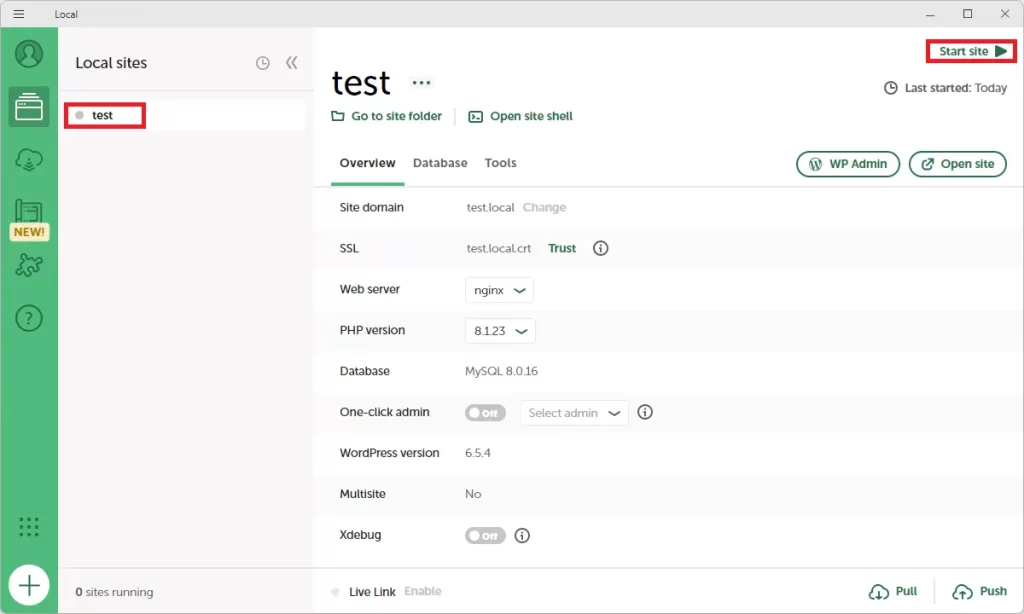Open the grid apps icon in sidebar
The height and width of the screenshot is (614, 1024).
(29, 527)
